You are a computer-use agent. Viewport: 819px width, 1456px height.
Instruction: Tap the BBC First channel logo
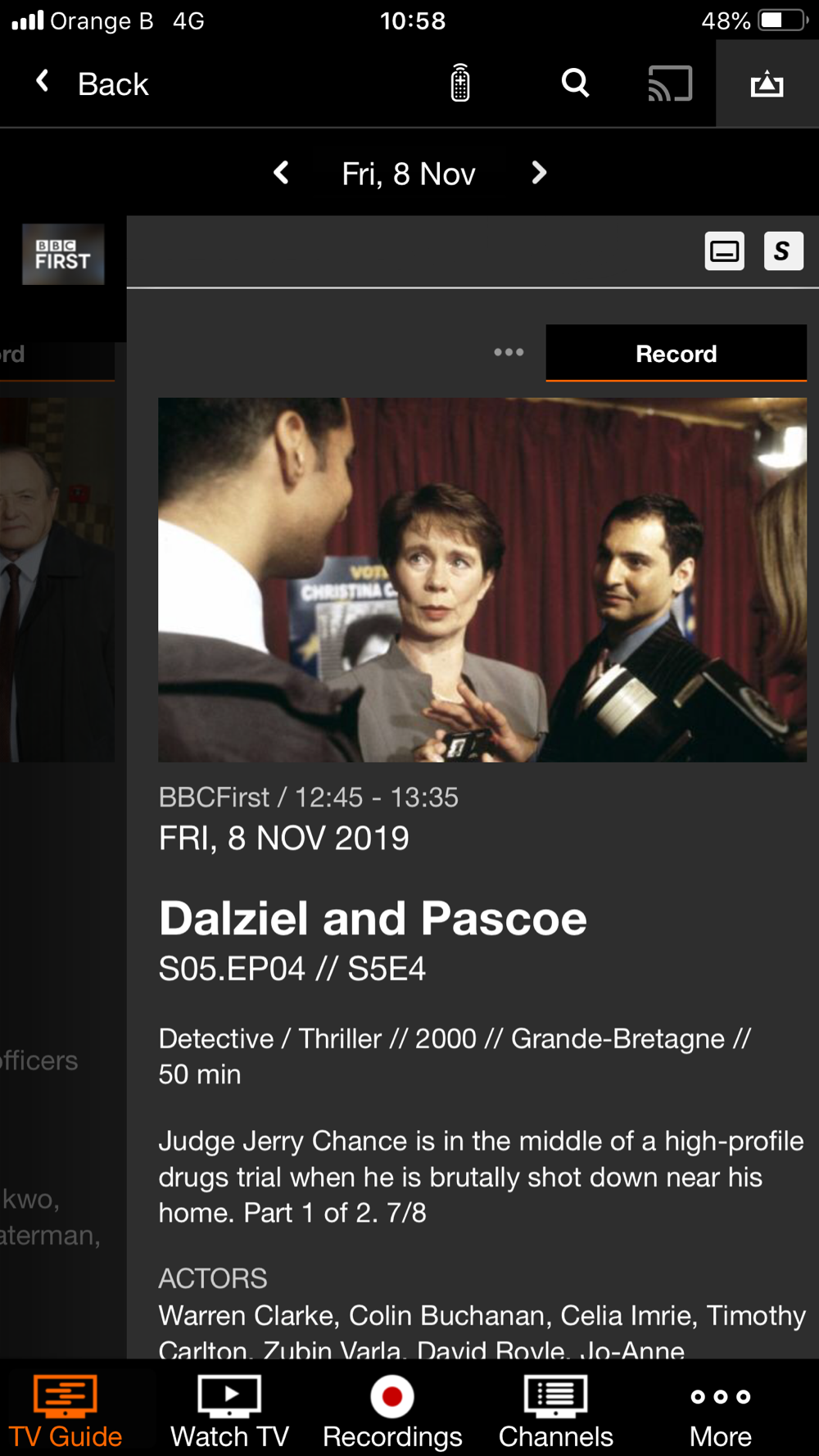pyautogui.click(x=63, y=255)
